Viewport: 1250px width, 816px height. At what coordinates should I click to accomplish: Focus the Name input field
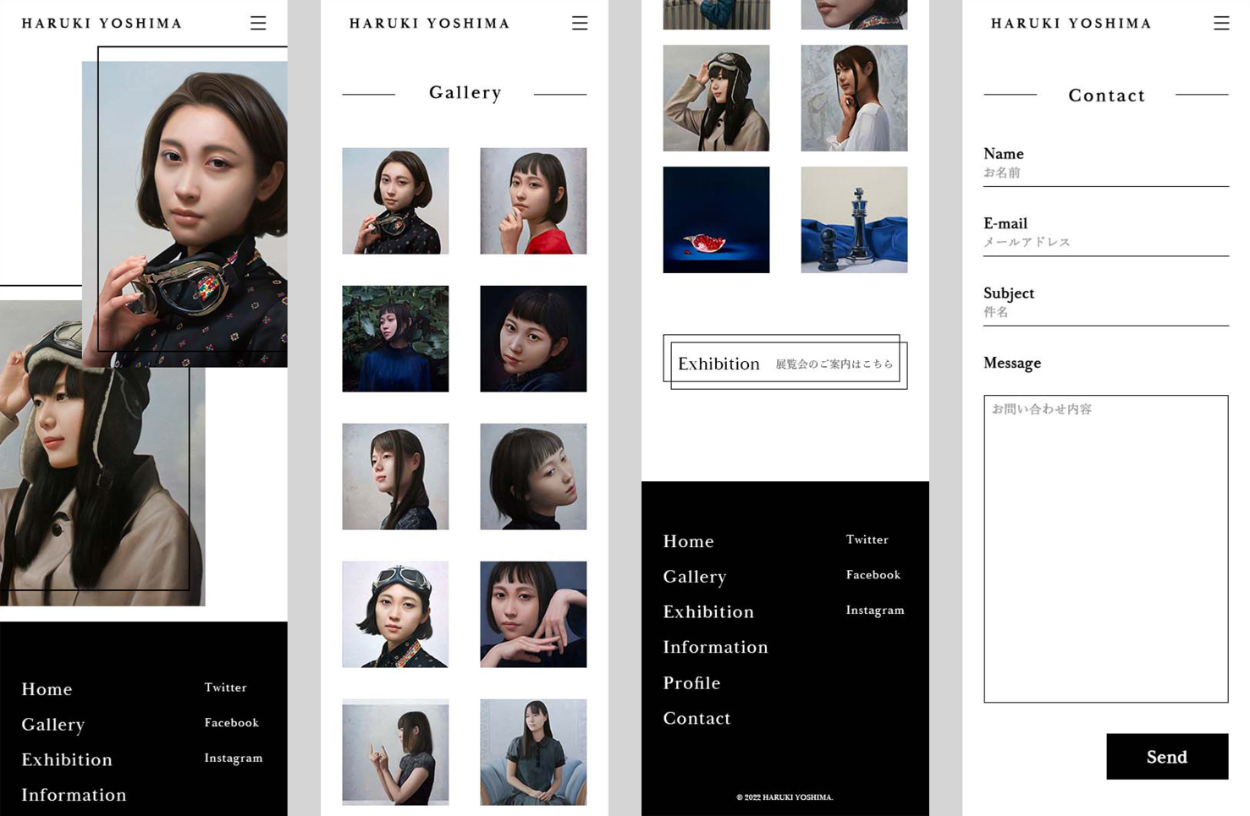[x=1105, y=173]
